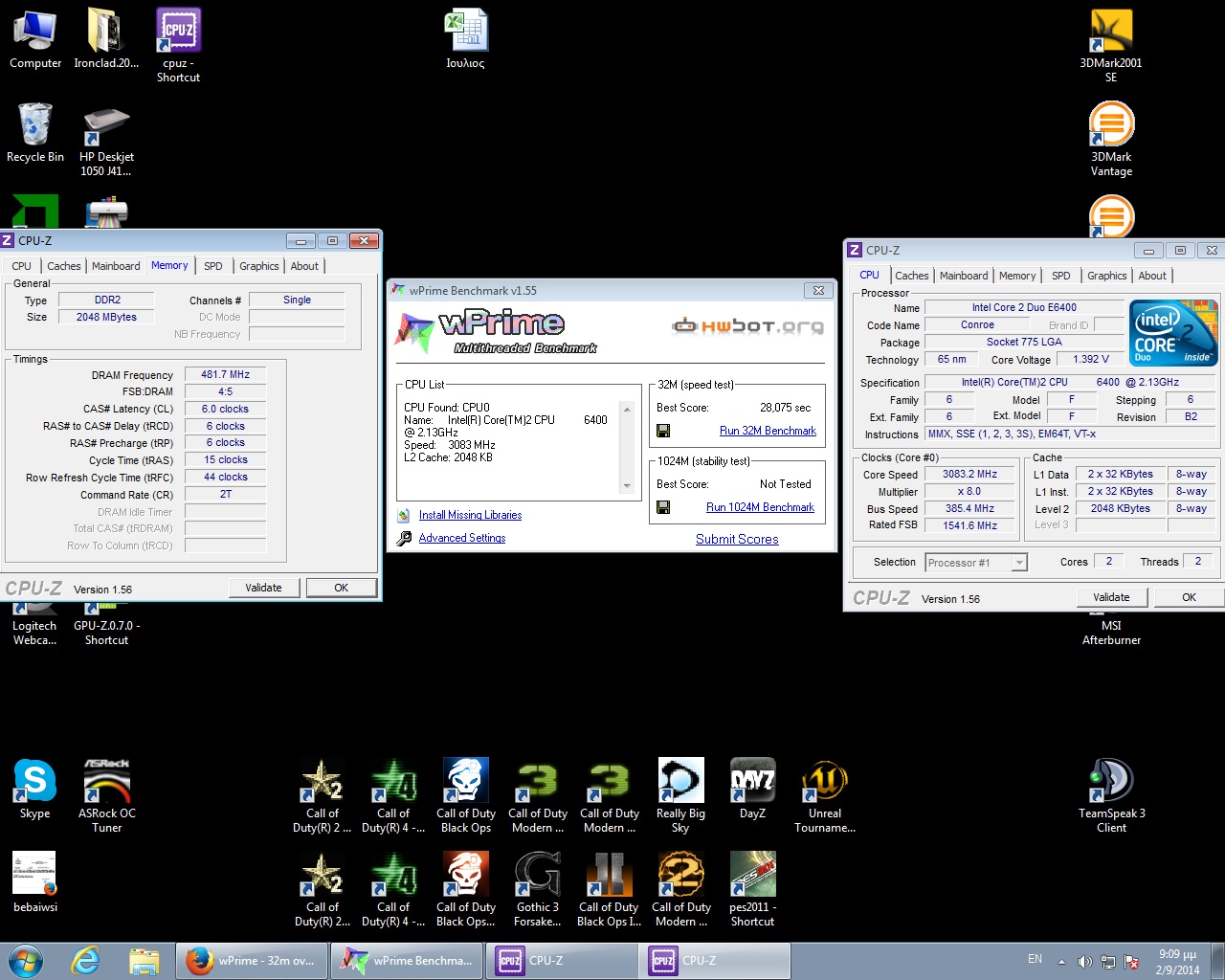Show hidden tray icons arrow
The image size is (1225, 980).
(1061, 962)
